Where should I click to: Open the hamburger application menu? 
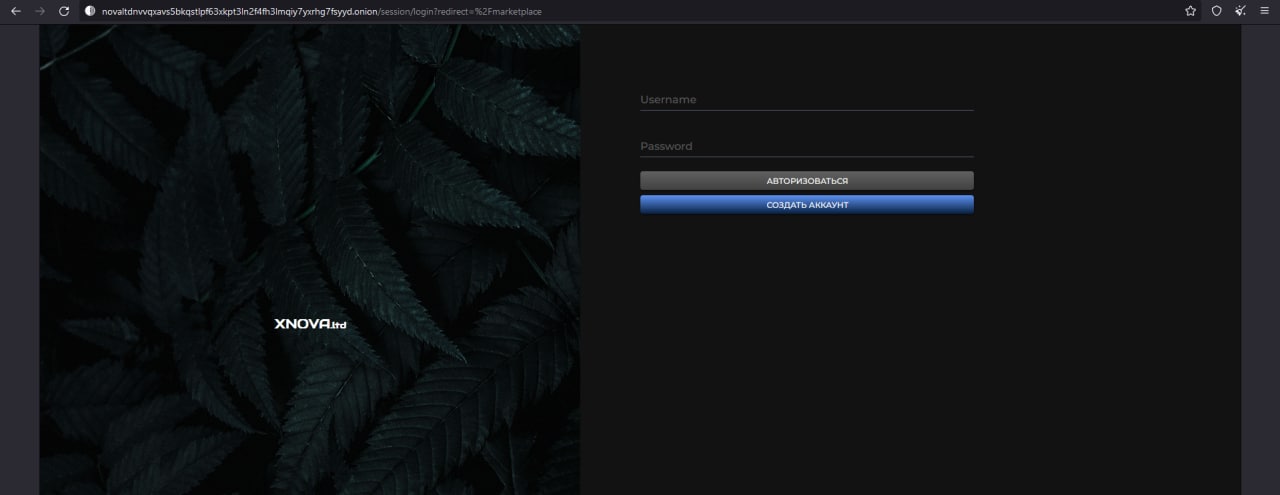coord(1265,11)
